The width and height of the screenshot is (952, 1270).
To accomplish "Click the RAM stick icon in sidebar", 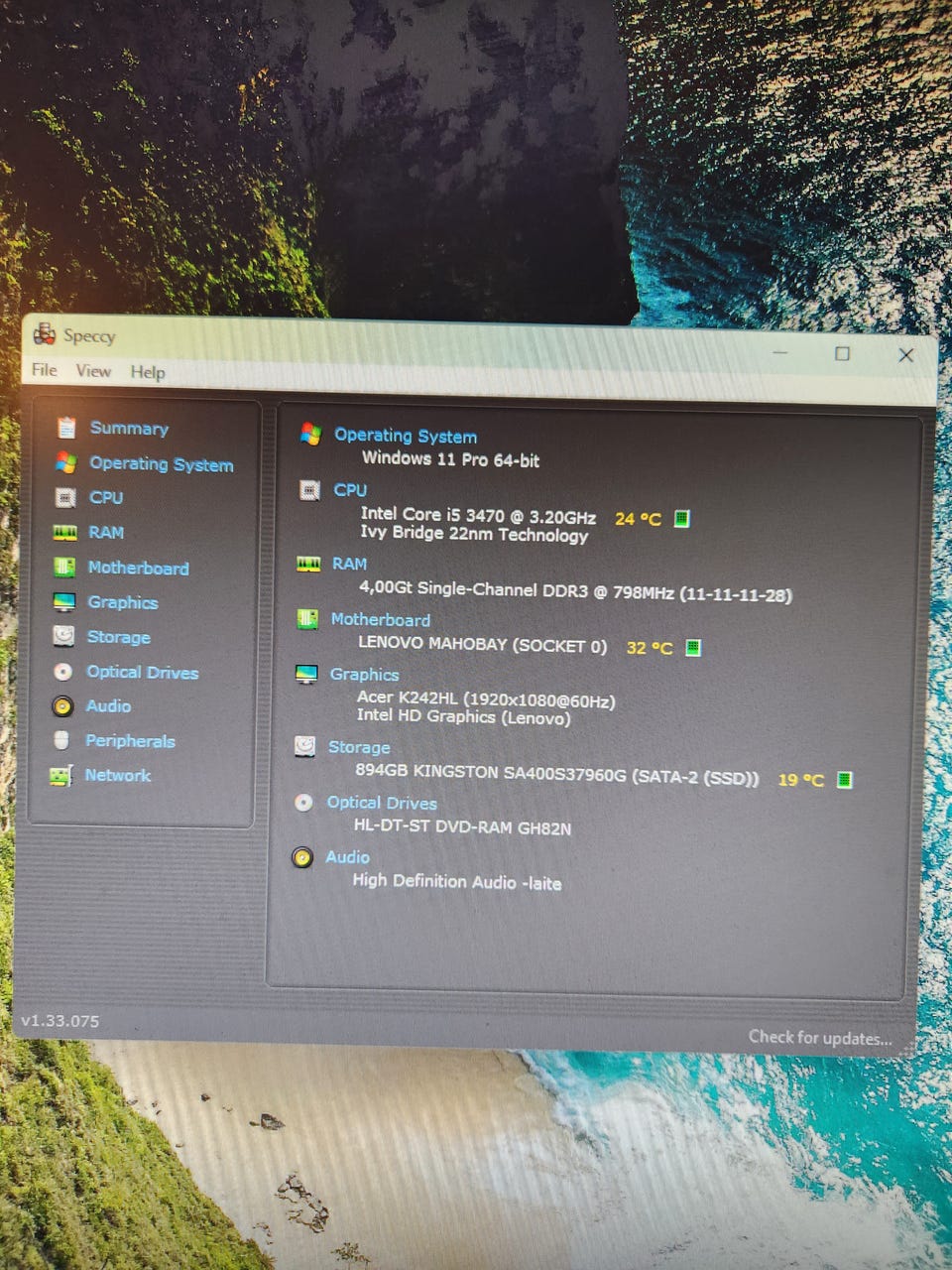I will (x=64, y=533).
